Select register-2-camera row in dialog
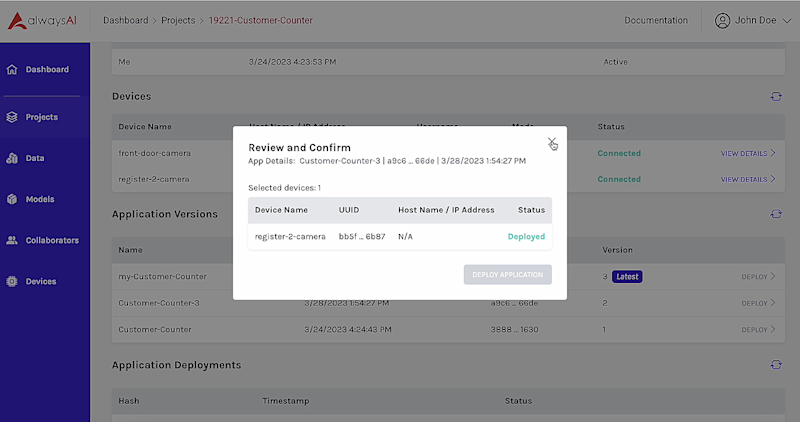800x422 pixels. pos(399,236)
